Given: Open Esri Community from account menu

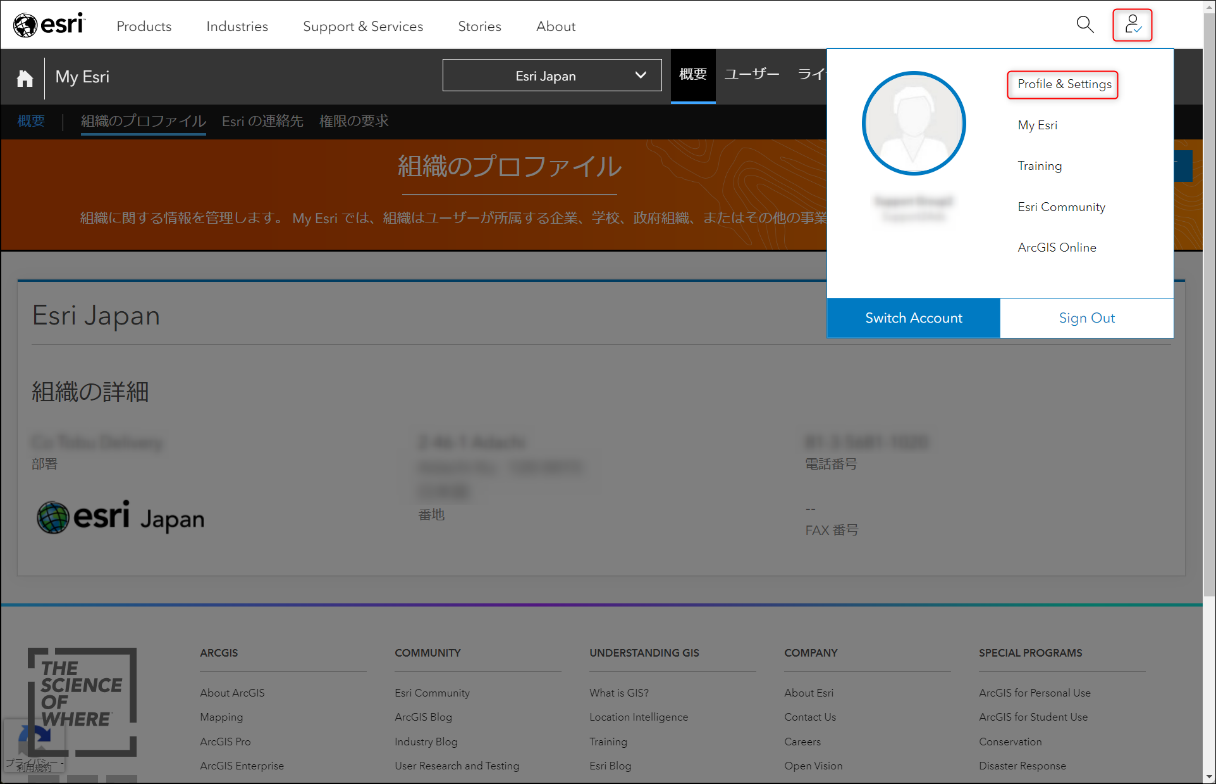Looking at the screenshot, I should tap(1061, 207).
